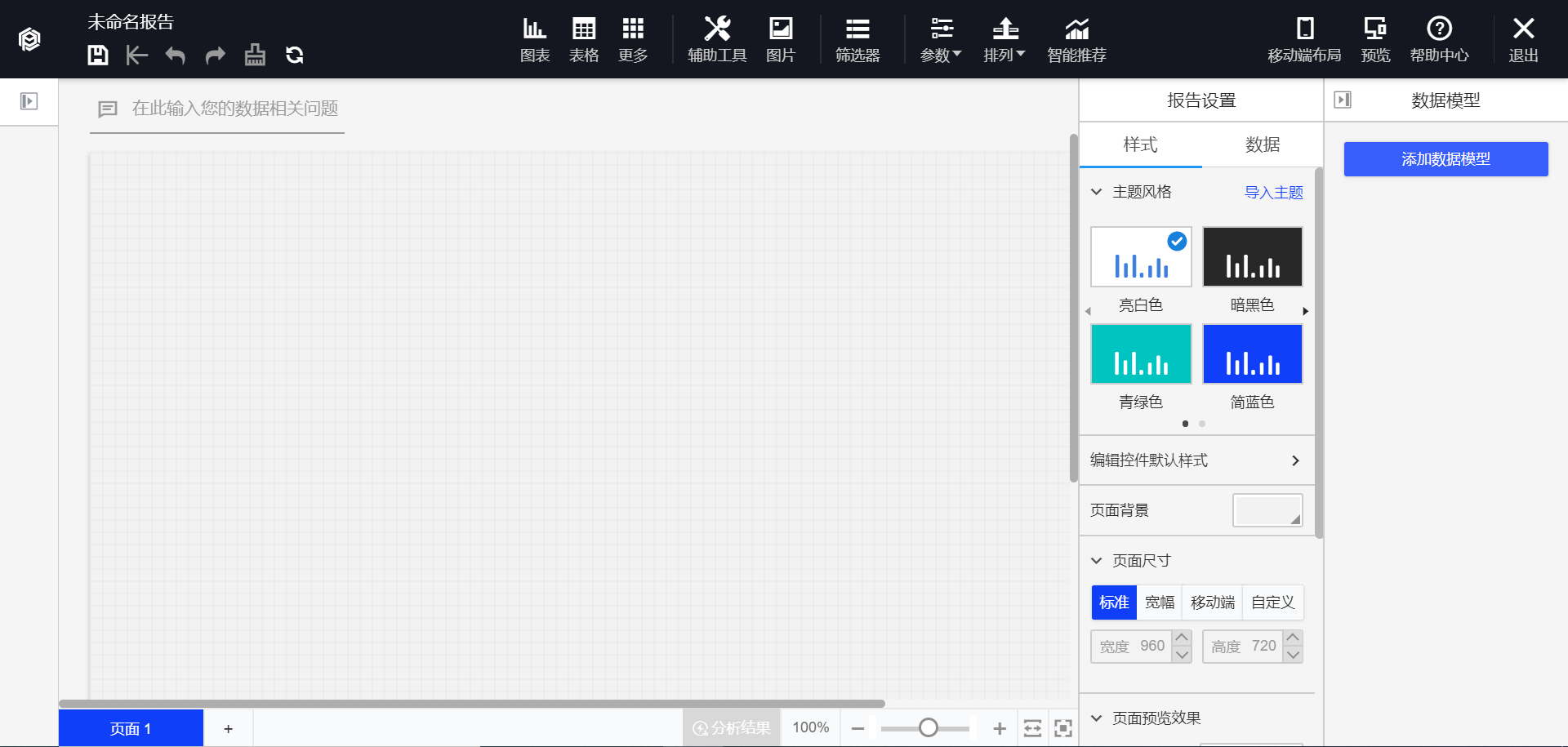Collapse the 主题风格 section
The image size is (1568, 747).
1097,192
